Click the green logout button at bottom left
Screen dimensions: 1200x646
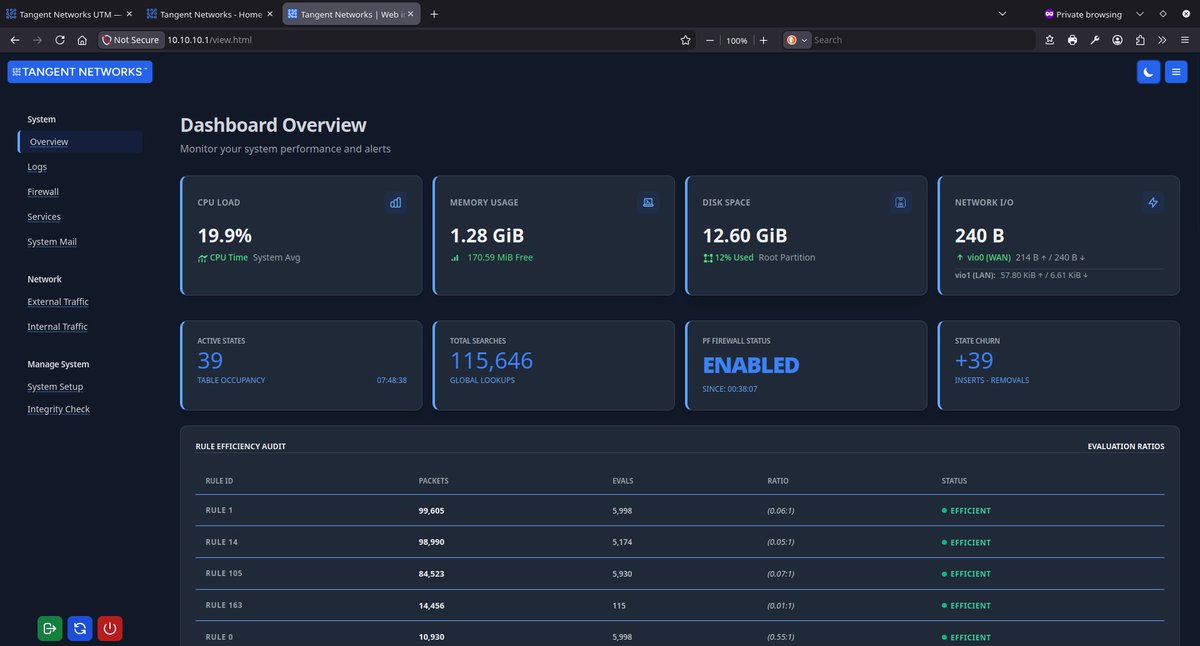50,629
